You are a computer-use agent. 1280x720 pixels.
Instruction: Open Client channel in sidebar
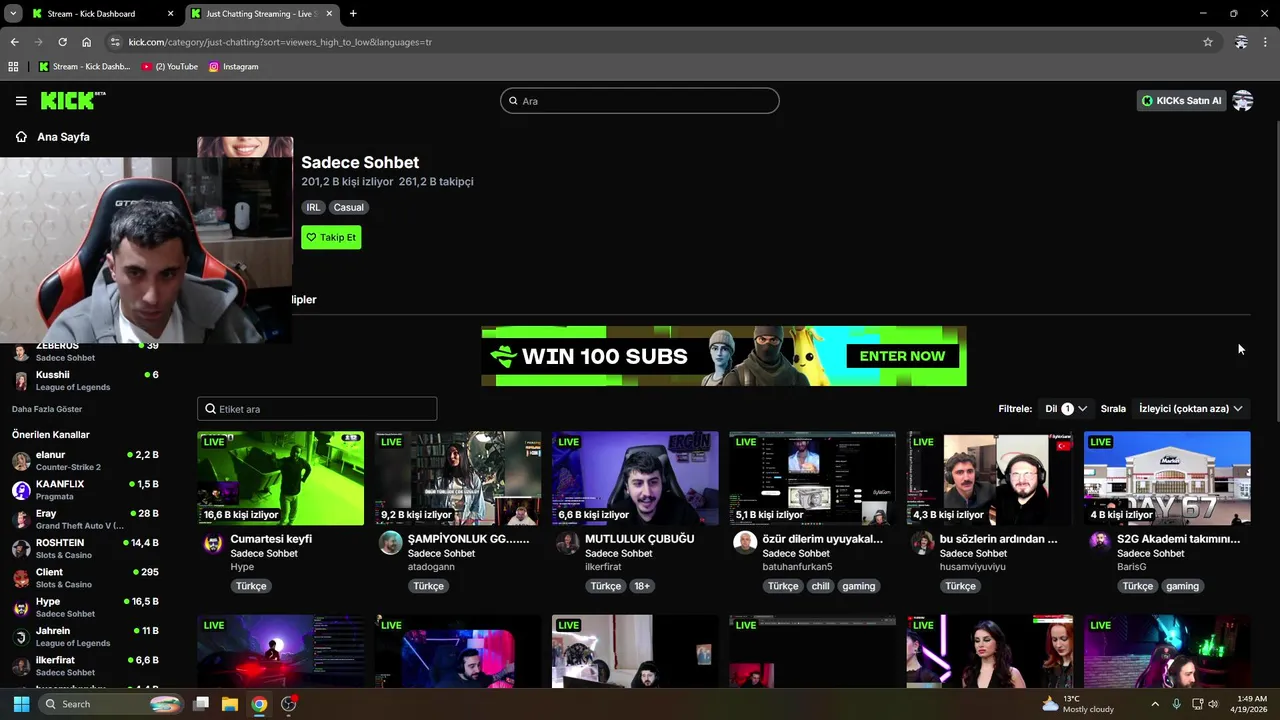(85, 578)
